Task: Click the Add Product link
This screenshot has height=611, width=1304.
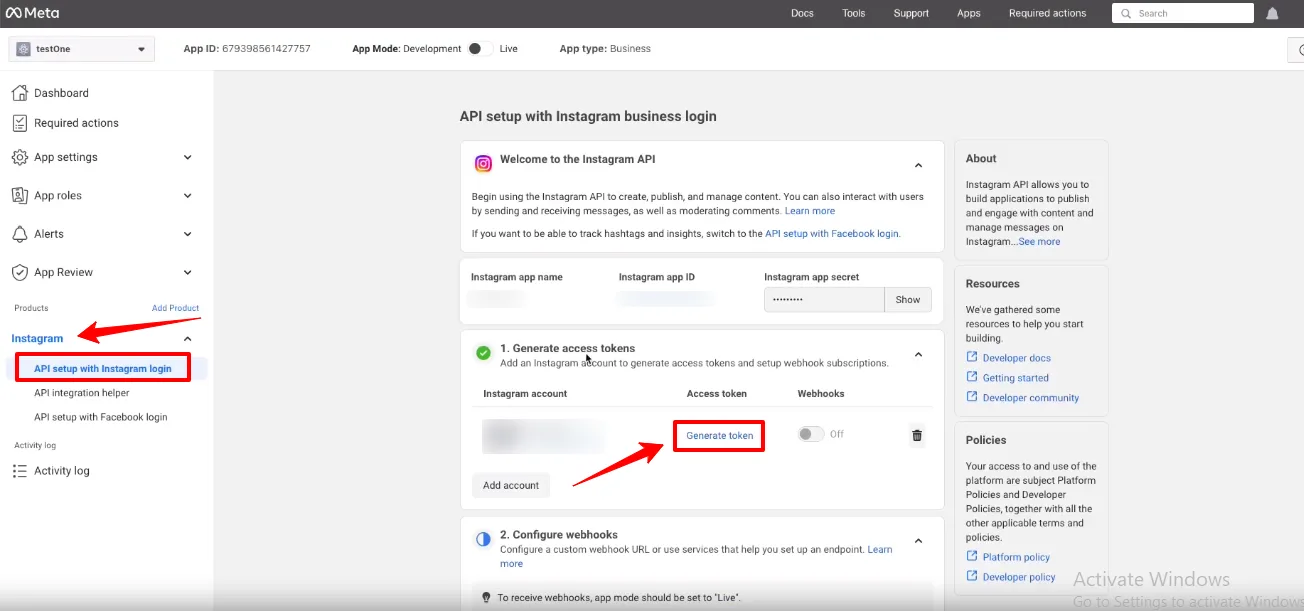Action: coord(175,308)
